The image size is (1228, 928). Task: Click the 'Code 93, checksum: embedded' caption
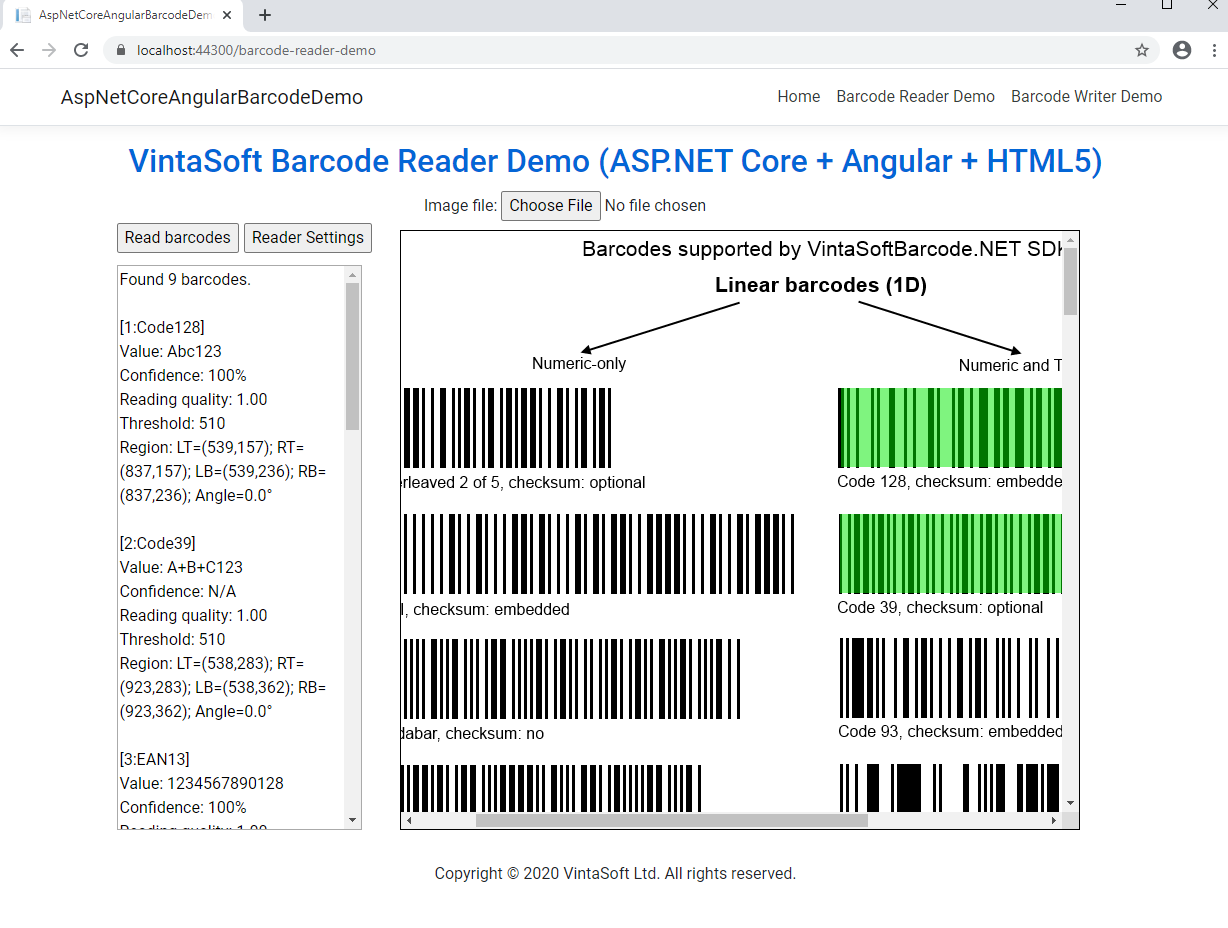(x=950, y=731)
